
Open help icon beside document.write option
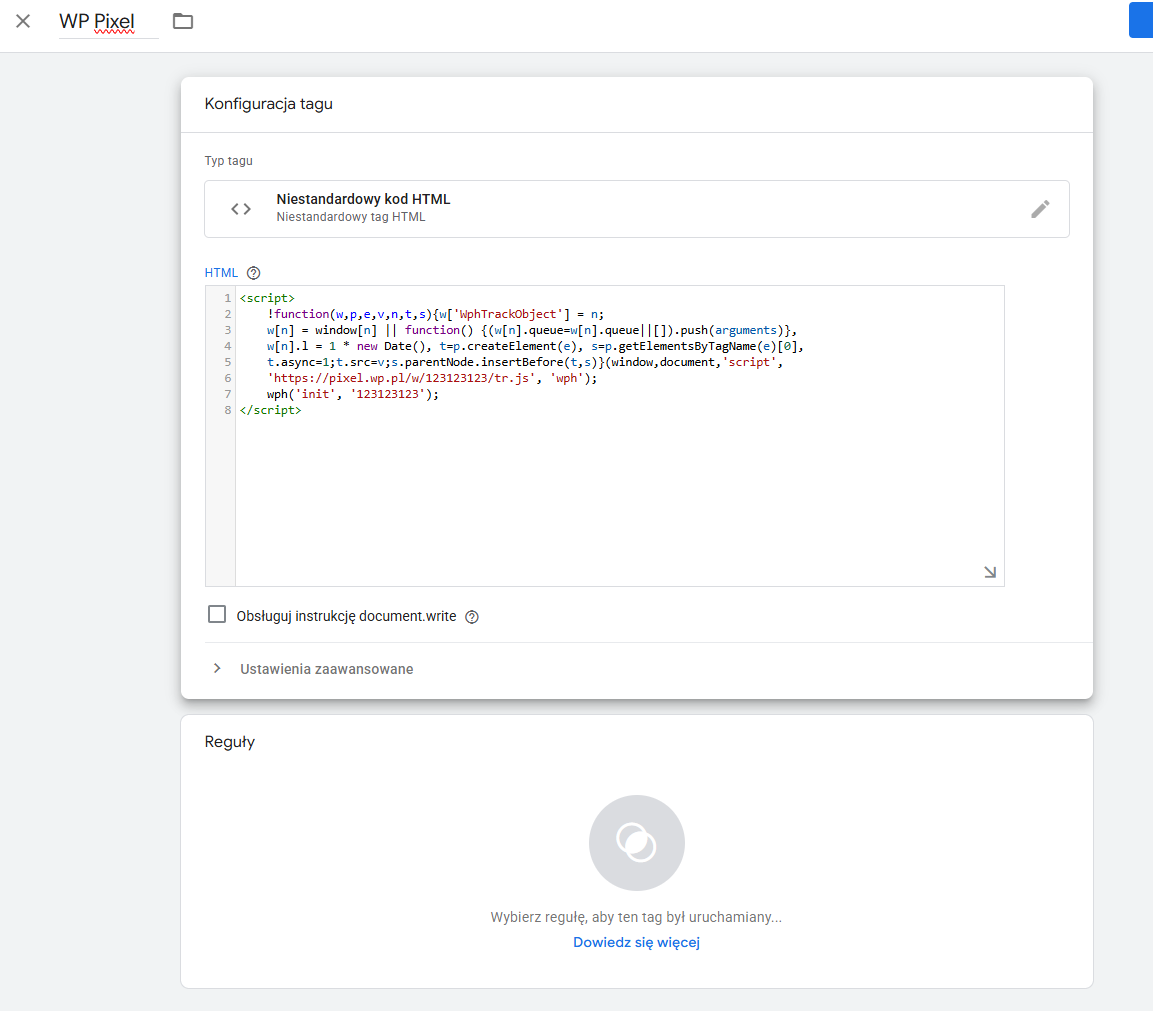tap(472, 617)
